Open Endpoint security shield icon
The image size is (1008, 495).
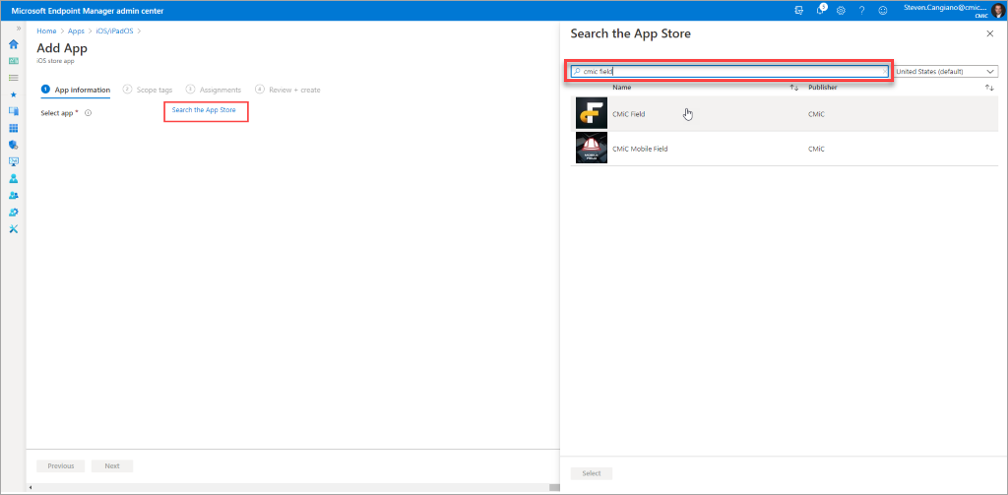(x=14, y=145)
